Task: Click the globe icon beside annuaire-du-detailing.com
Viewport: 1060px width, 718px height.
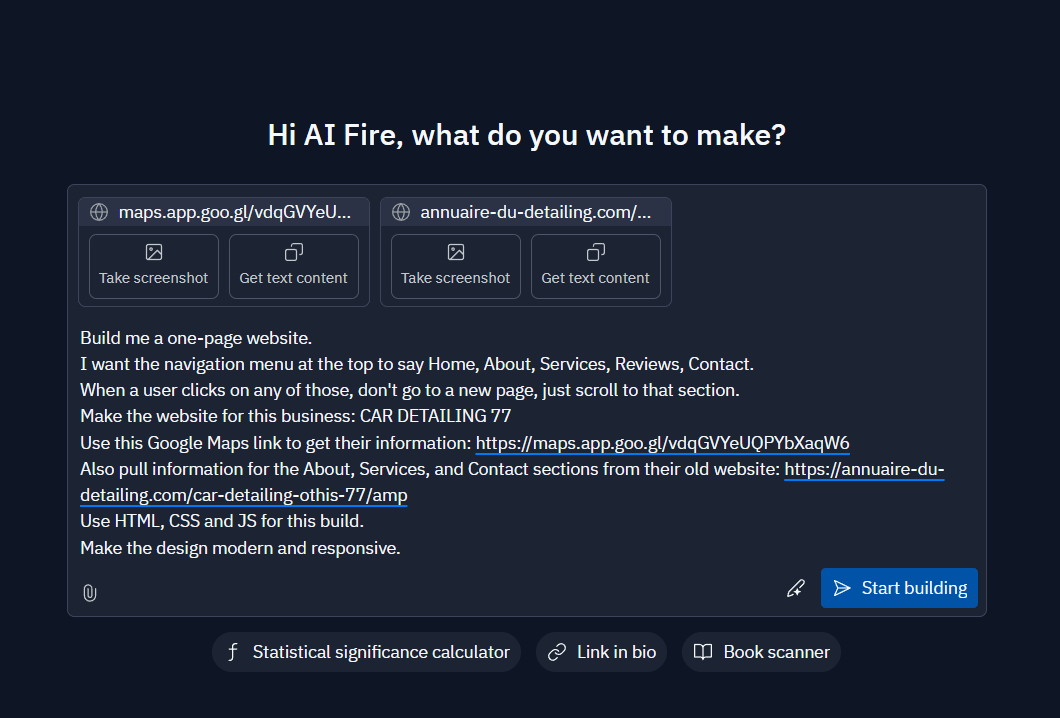Action: (x=401, y=212)
